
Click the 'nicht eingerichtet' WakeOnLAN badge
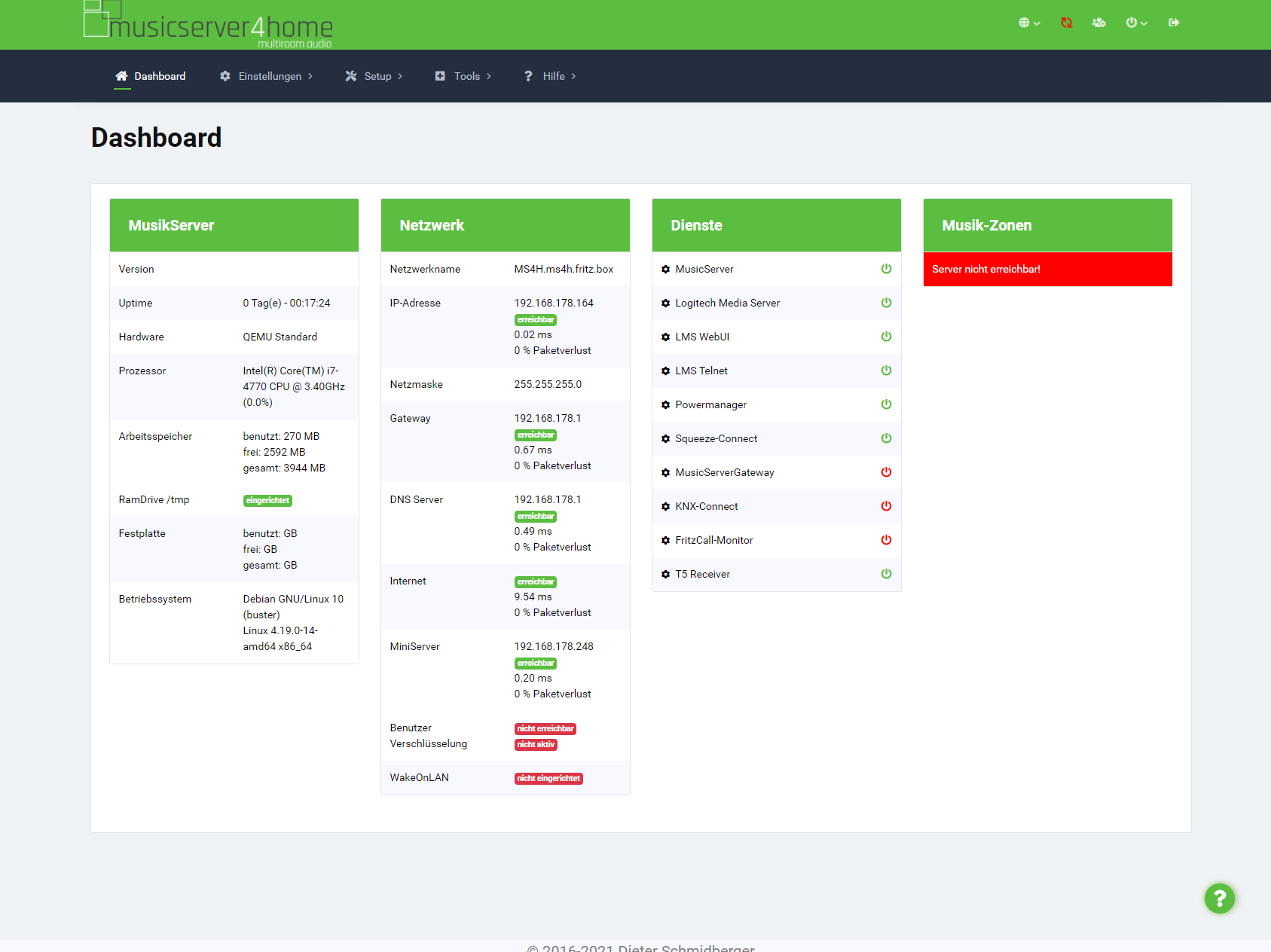click(x=548, y=779)
